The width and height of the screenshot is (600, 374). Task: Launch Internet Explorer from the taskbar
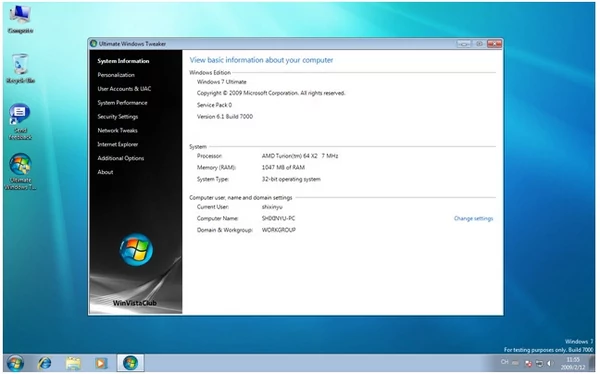click(44, 363)
